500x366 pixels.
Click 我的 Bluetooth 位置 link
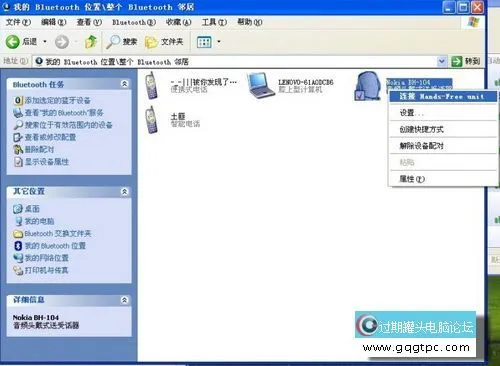coord(55,246)
